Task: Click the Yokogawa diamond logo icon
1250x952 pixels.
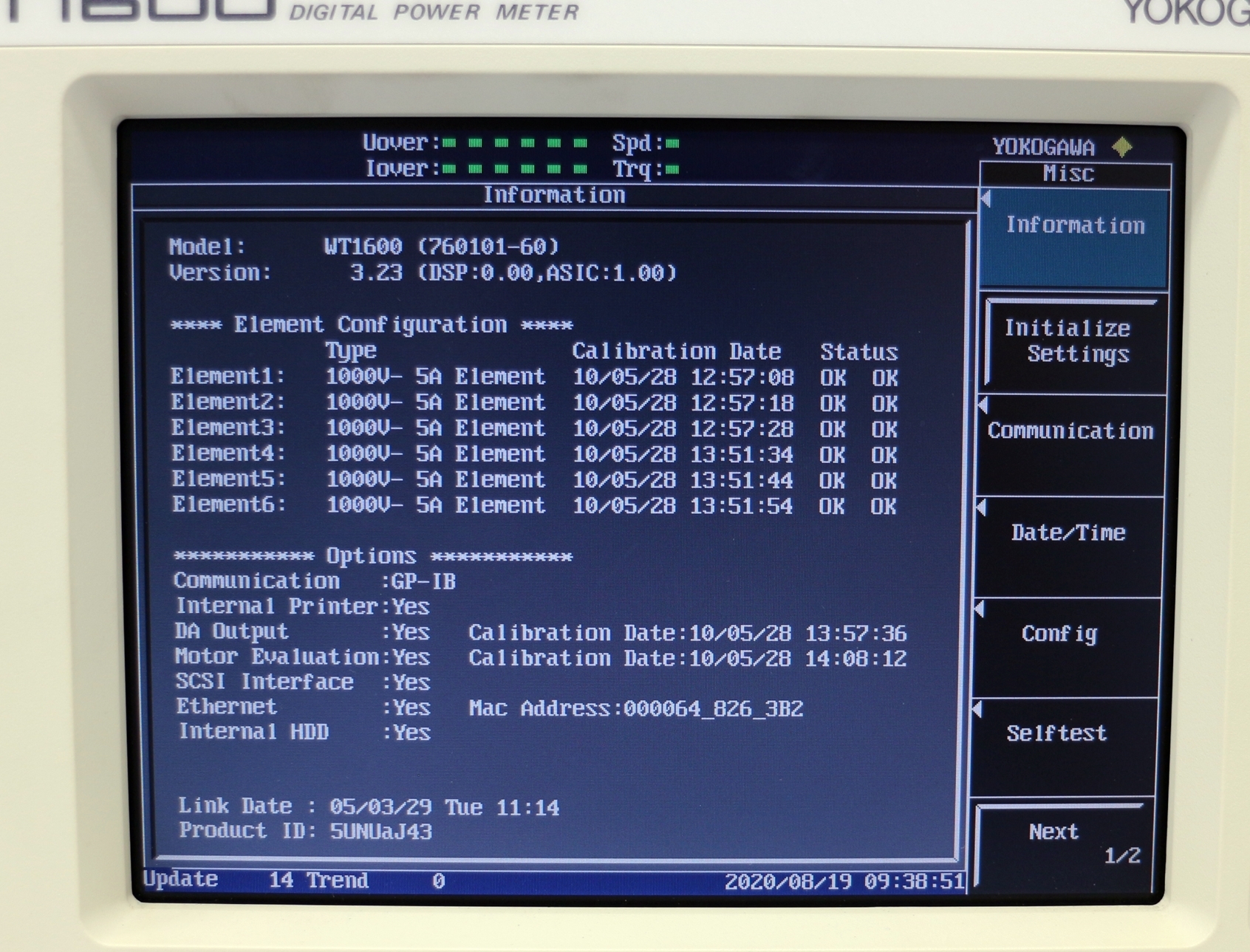Action: (x=1123, y=147)
